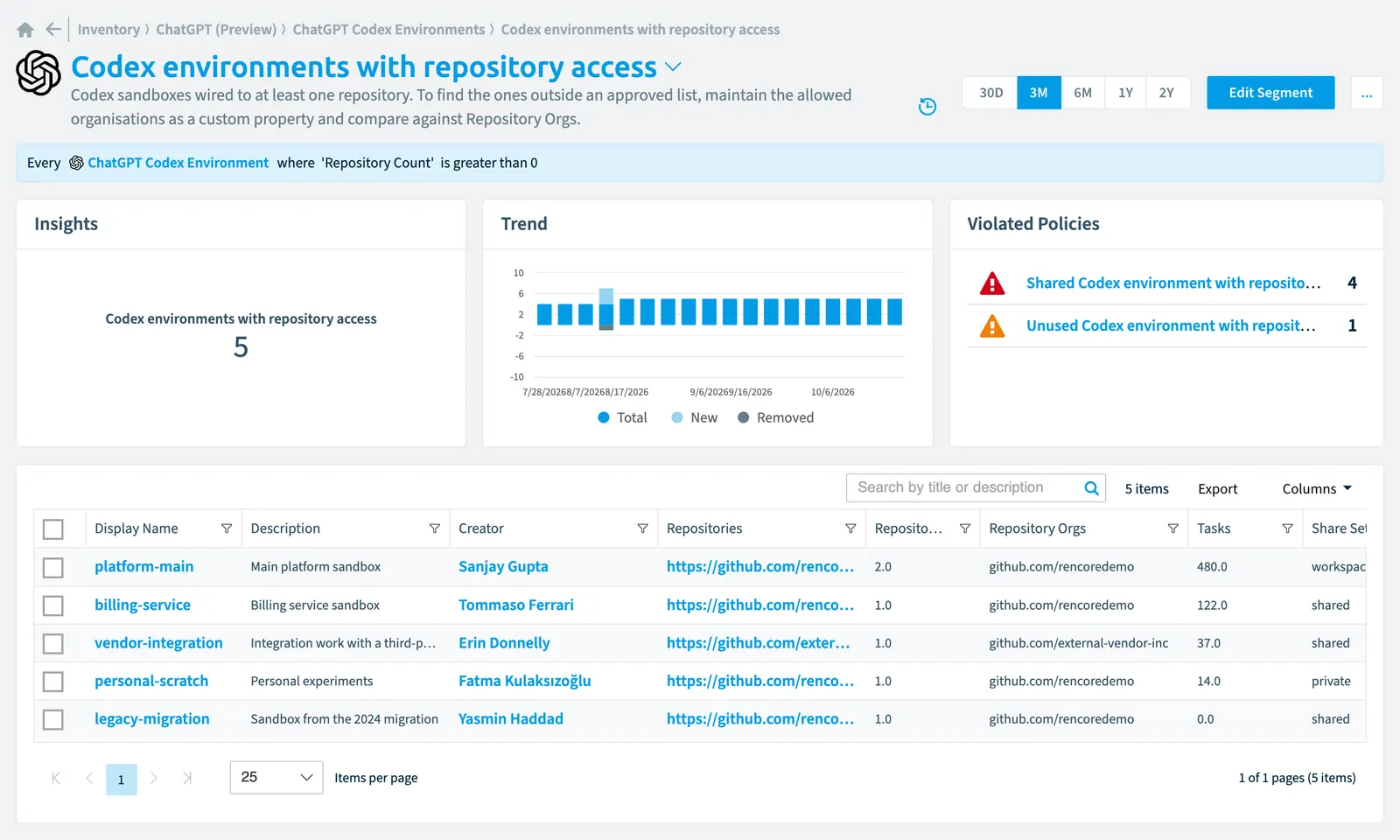Select the 6M time range tab
Screen dimensions: 1400x840
[1082, 93]
